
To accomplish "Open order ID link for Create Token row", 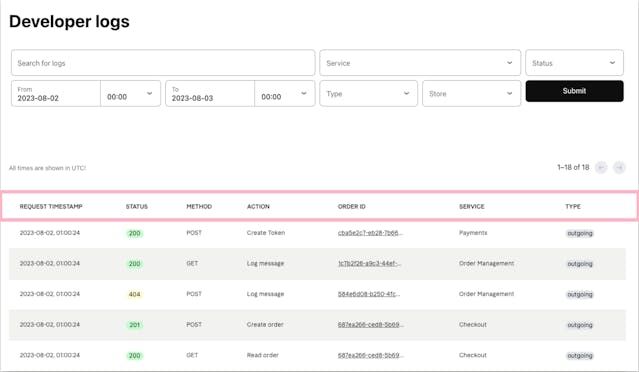I will 370,233.
